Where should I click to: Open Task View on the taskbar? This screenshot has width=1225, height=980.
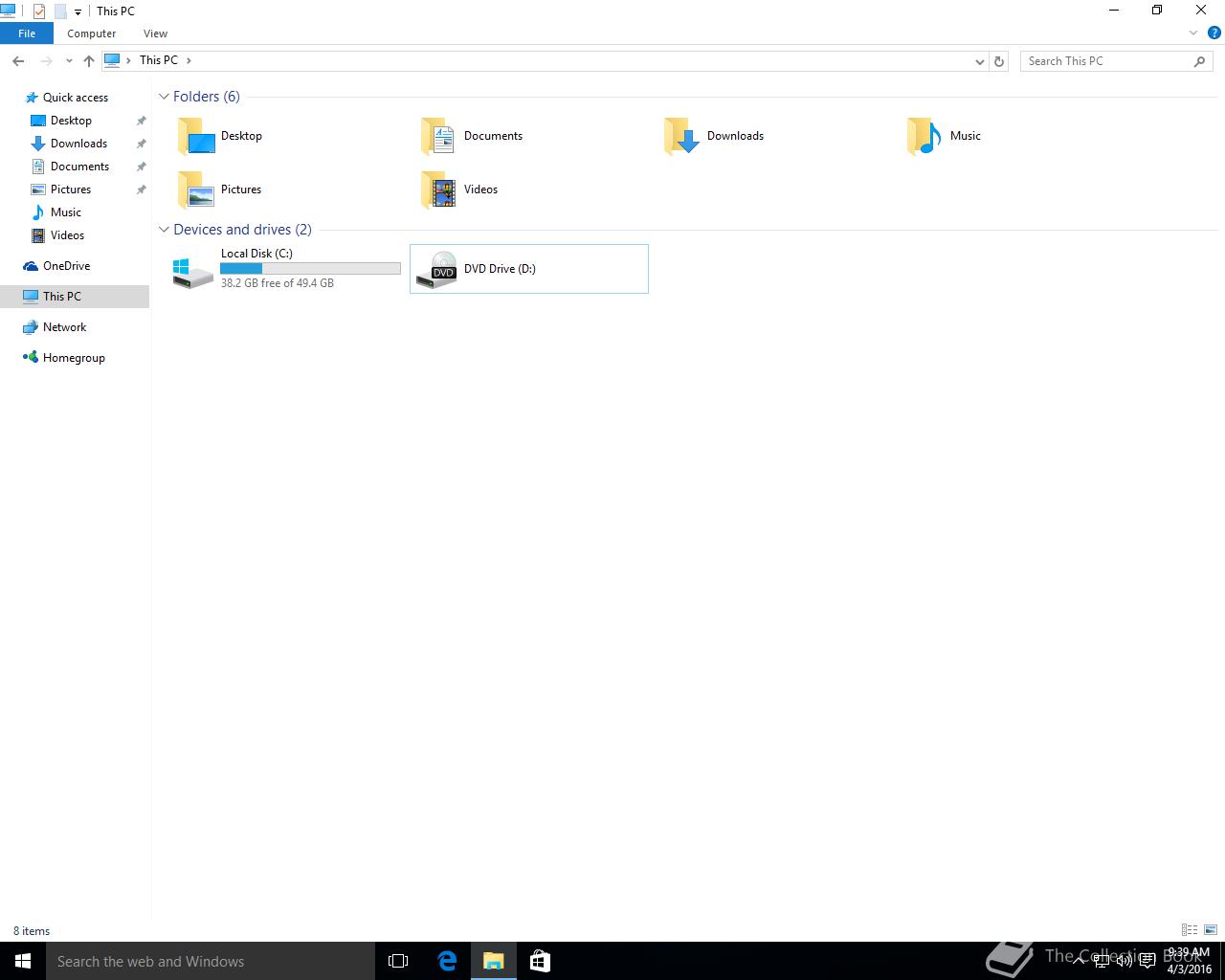pyautogui.click(x=398, y=961)
